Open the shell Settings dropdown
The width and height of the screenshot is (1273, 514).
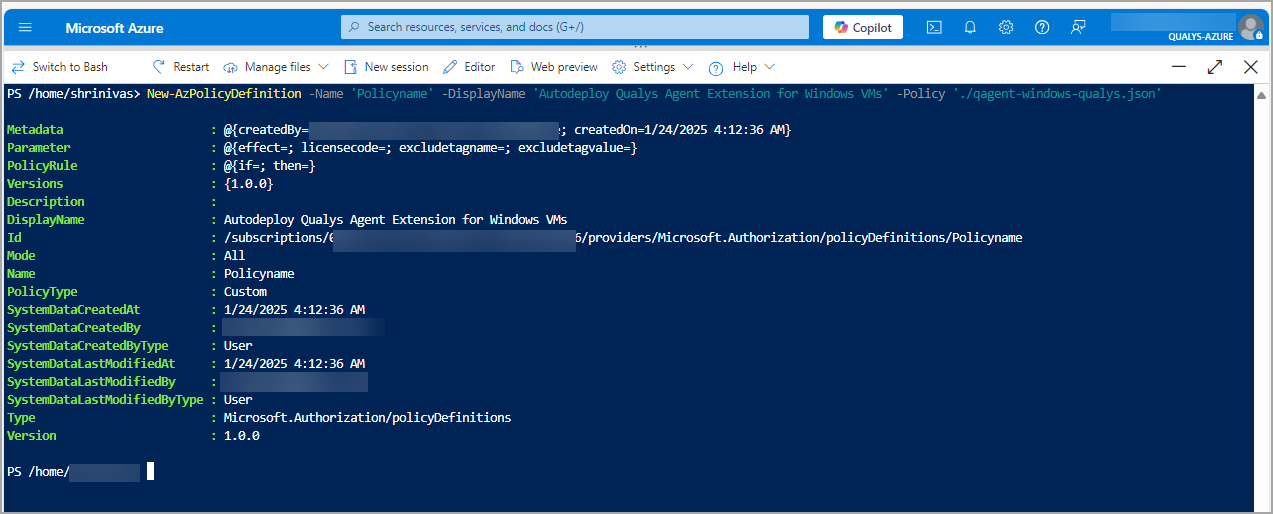[x=652, y=67]
